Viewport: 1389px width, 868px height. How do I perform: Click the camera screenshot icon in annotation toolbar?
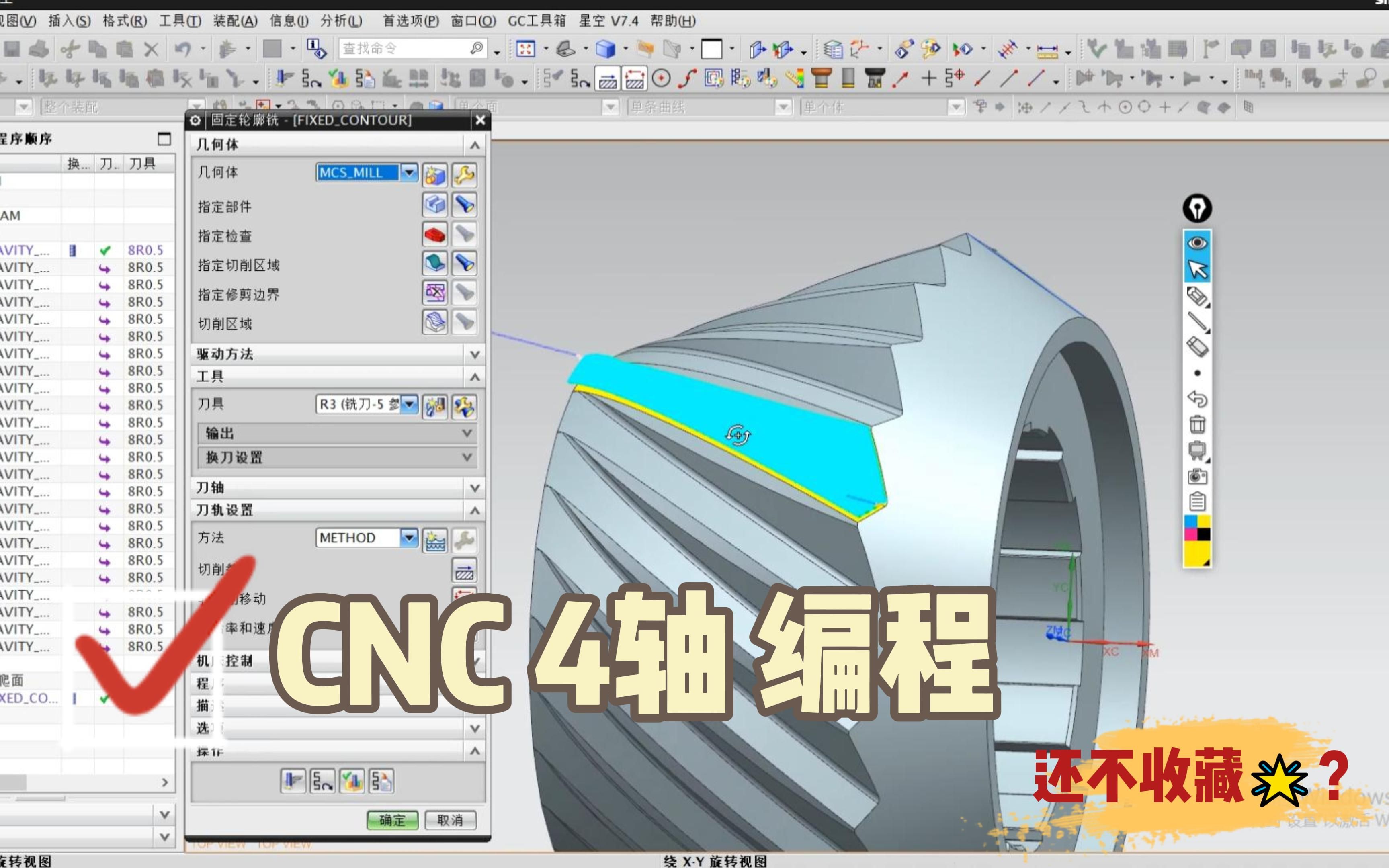coord(1197,476)
